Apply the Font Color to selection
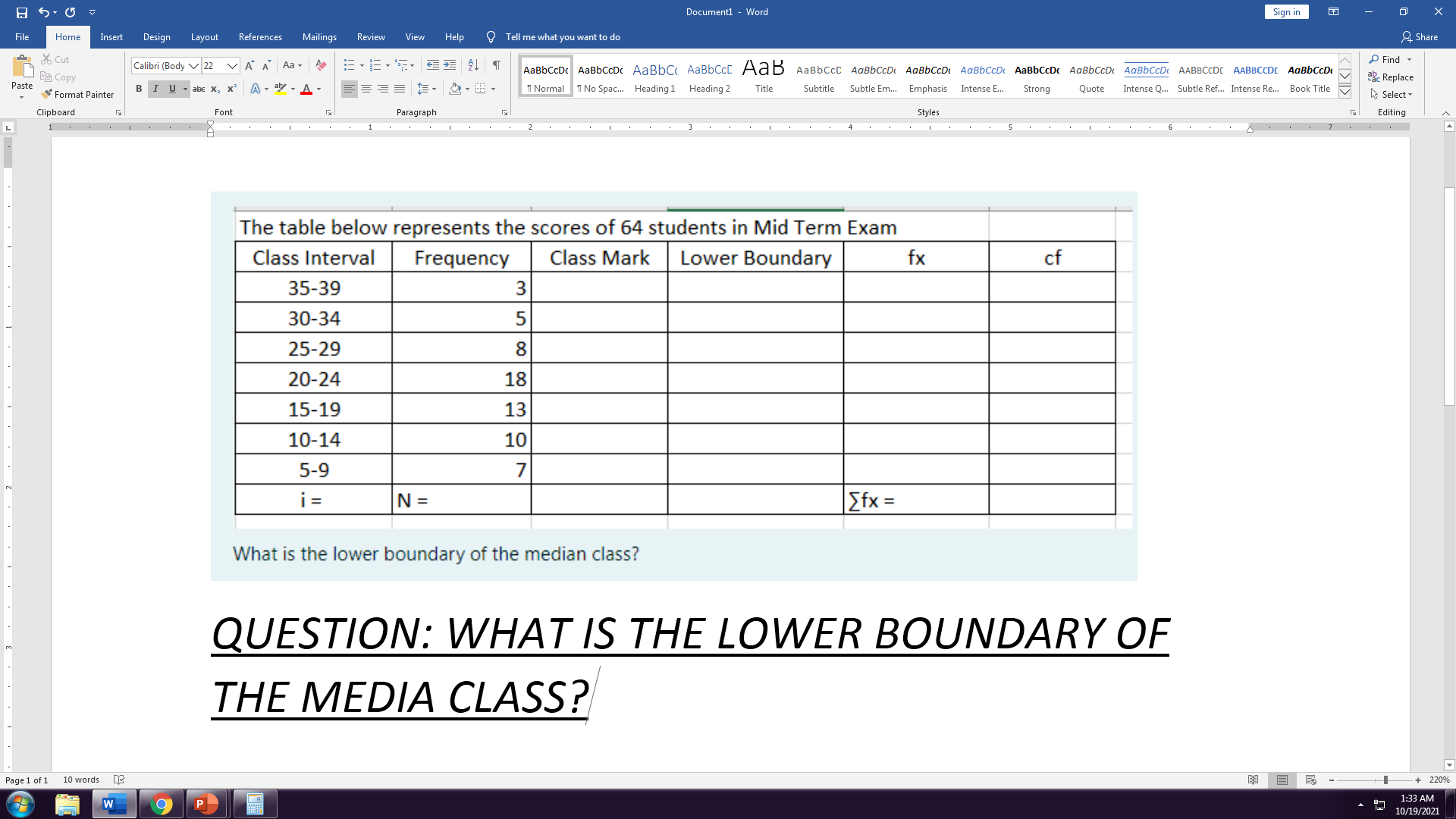The height and width of the screenshot is (819, 1456). pyautogui.click(x=306, y=89)
